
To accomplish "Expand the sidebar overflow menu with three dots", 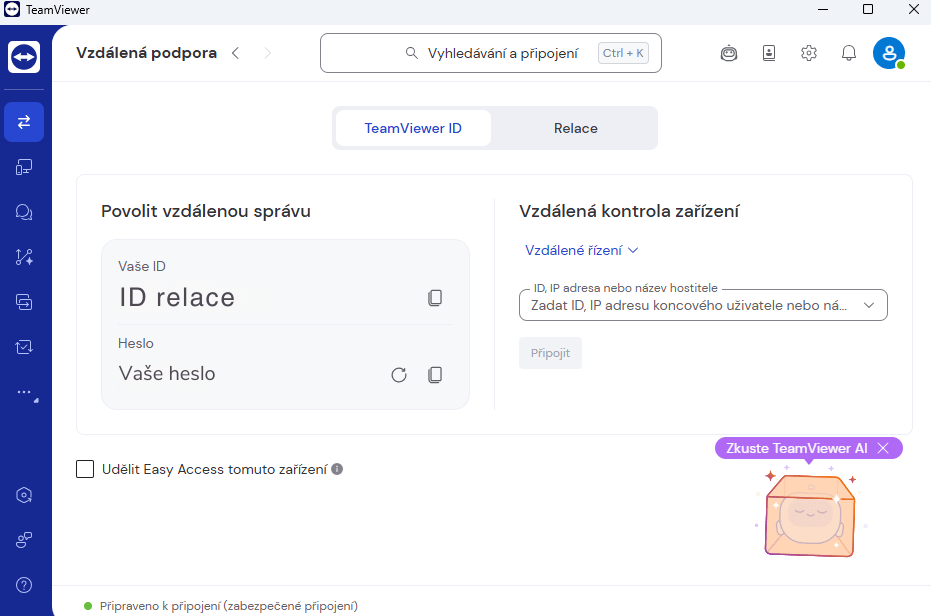I will [23, 392].
